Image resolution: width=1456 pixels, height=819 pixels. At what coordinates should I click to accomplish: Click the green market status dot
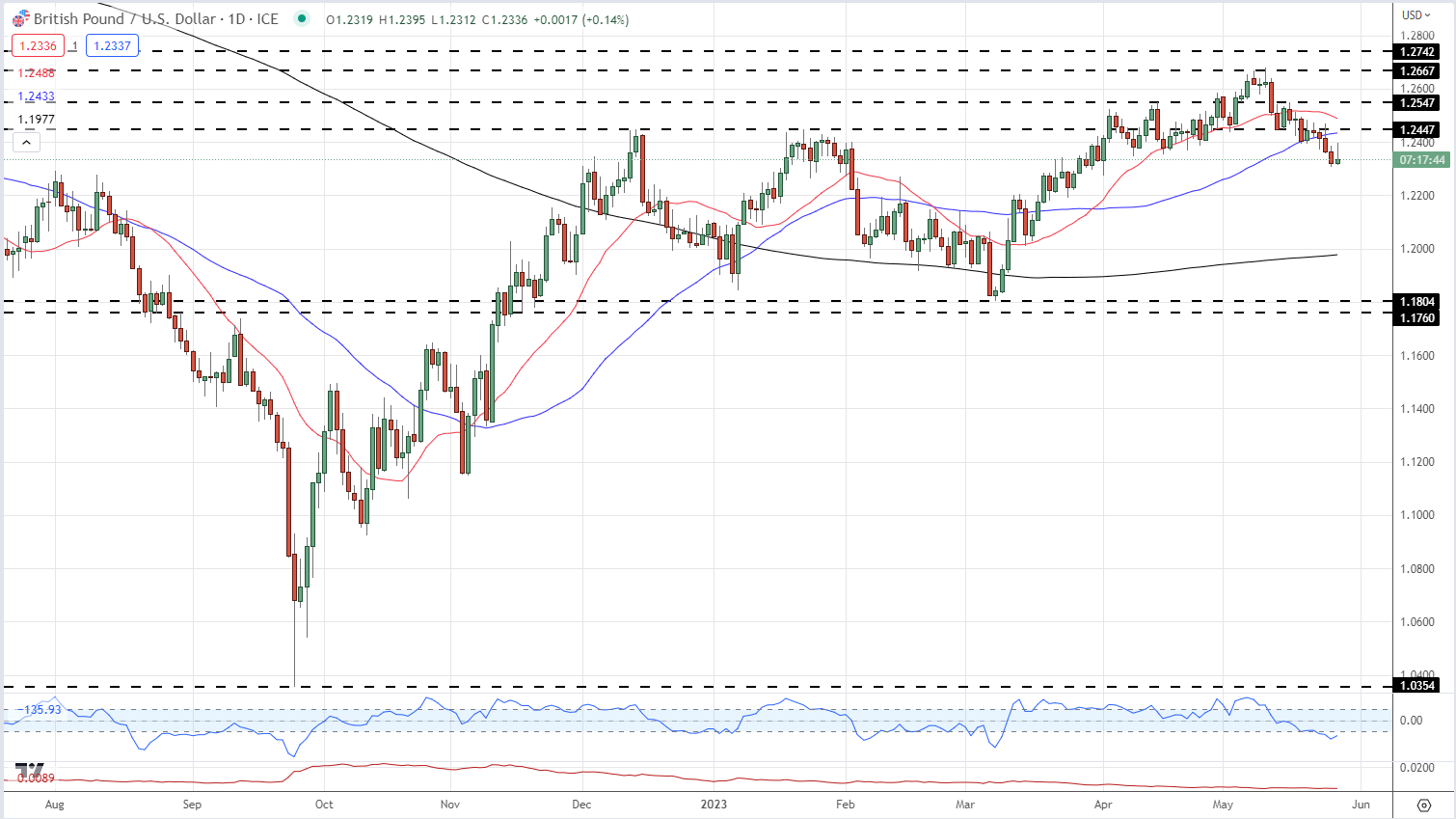[x=303, y=18]
